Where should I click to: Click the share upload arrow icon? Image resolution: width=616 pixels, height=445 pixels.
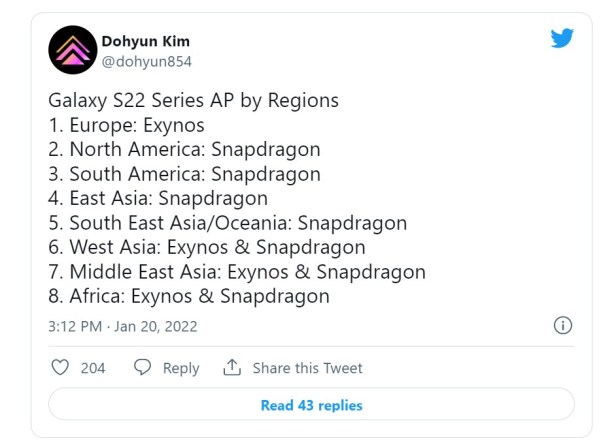point(232,367)
